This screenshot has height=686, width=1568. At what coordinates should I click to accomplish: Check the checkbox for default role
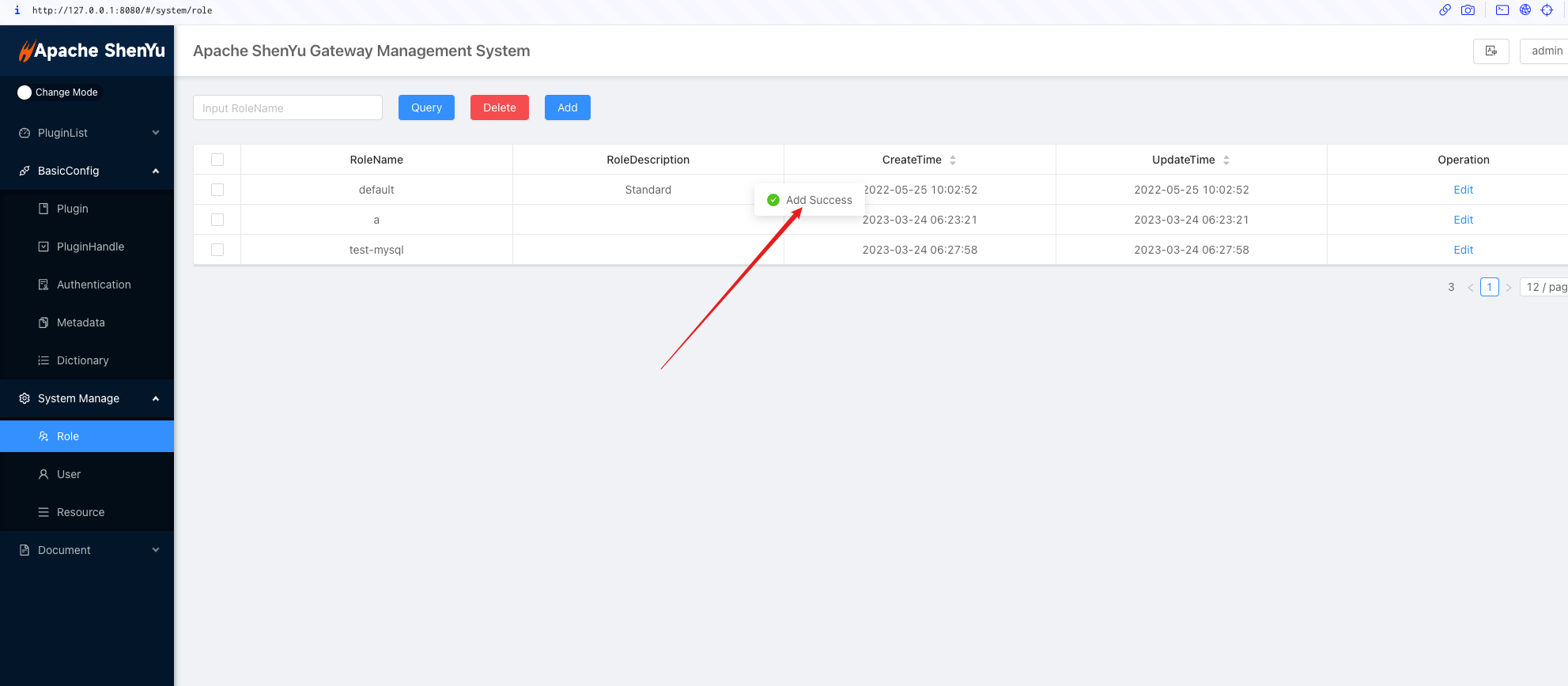[x=217, y=190]
